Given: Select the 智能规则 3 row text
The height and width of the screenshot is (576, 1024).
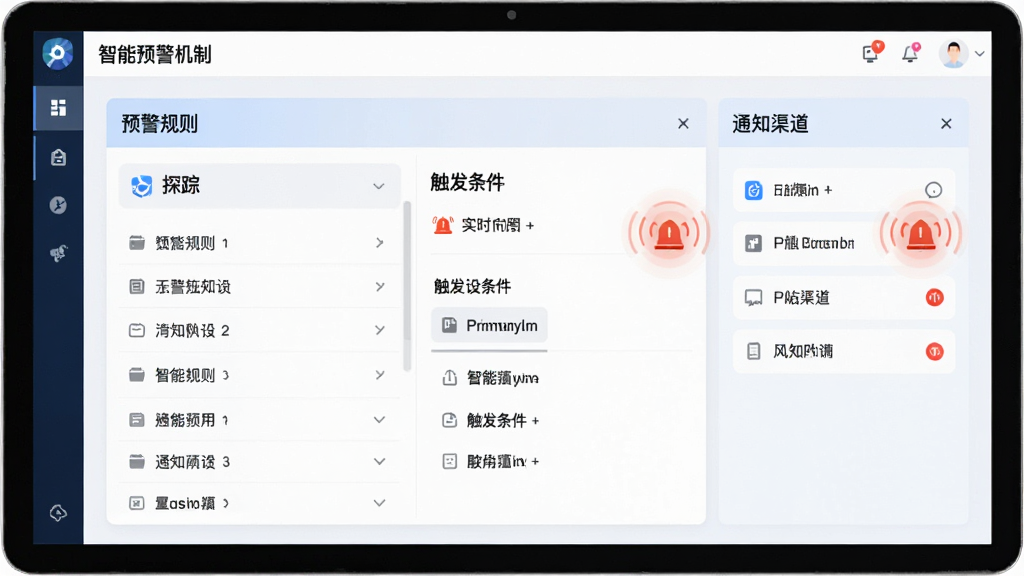Looking at the screenshot, I should (192, 375).
